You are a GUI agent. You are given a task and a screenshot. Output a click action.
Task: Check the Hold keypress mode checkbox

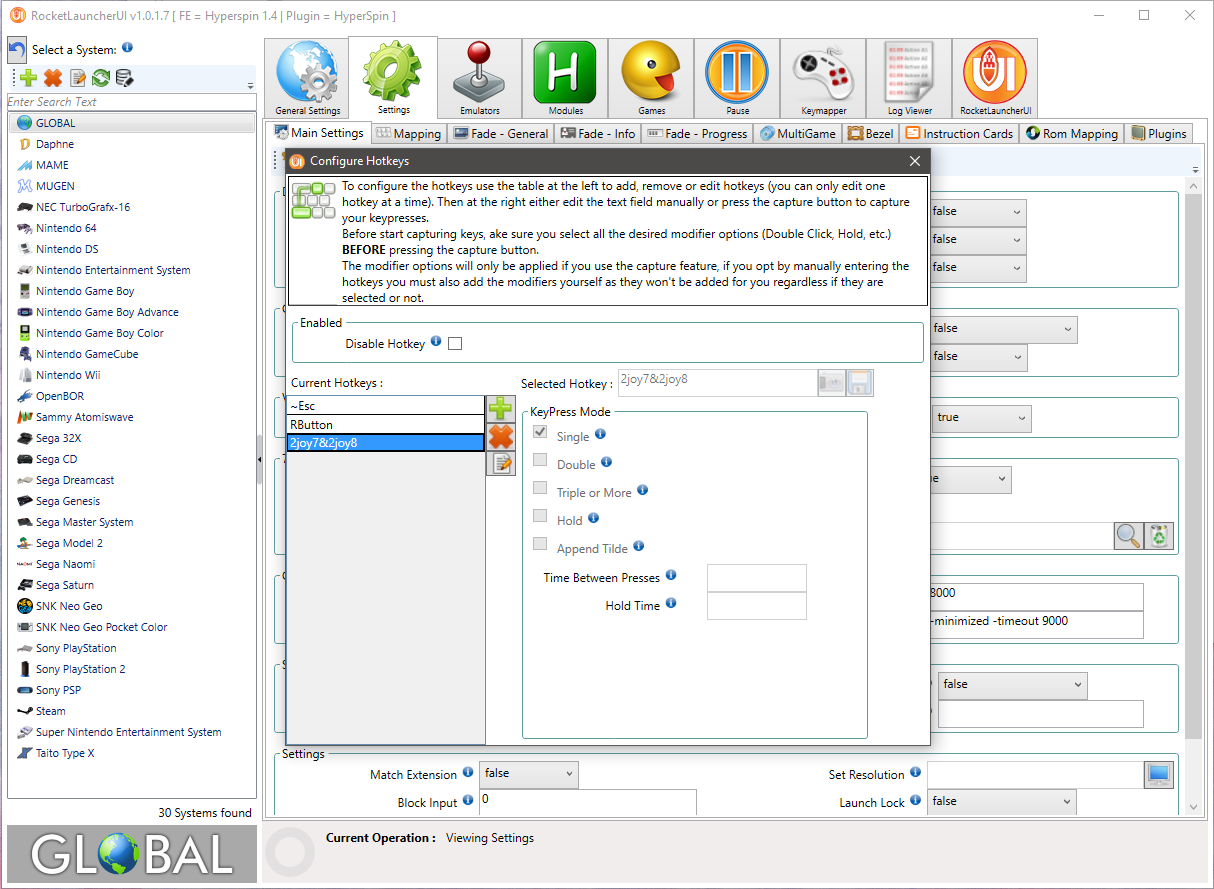click(540, 517)
